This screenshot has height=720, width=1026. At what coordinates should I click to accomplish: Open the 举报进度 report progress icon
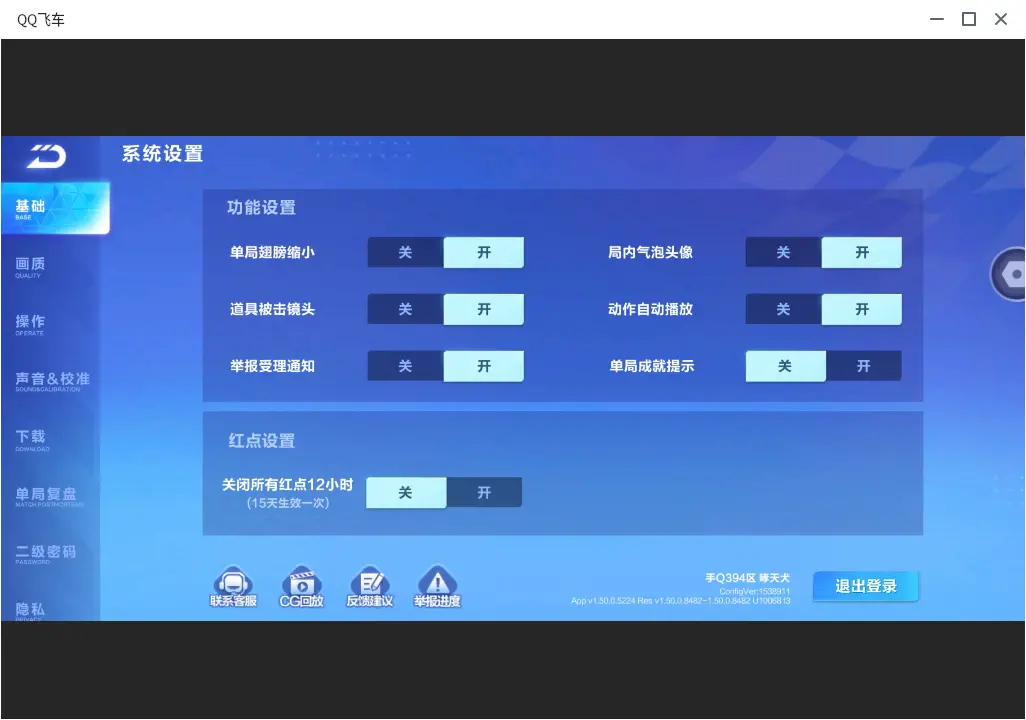coord(437,586)
